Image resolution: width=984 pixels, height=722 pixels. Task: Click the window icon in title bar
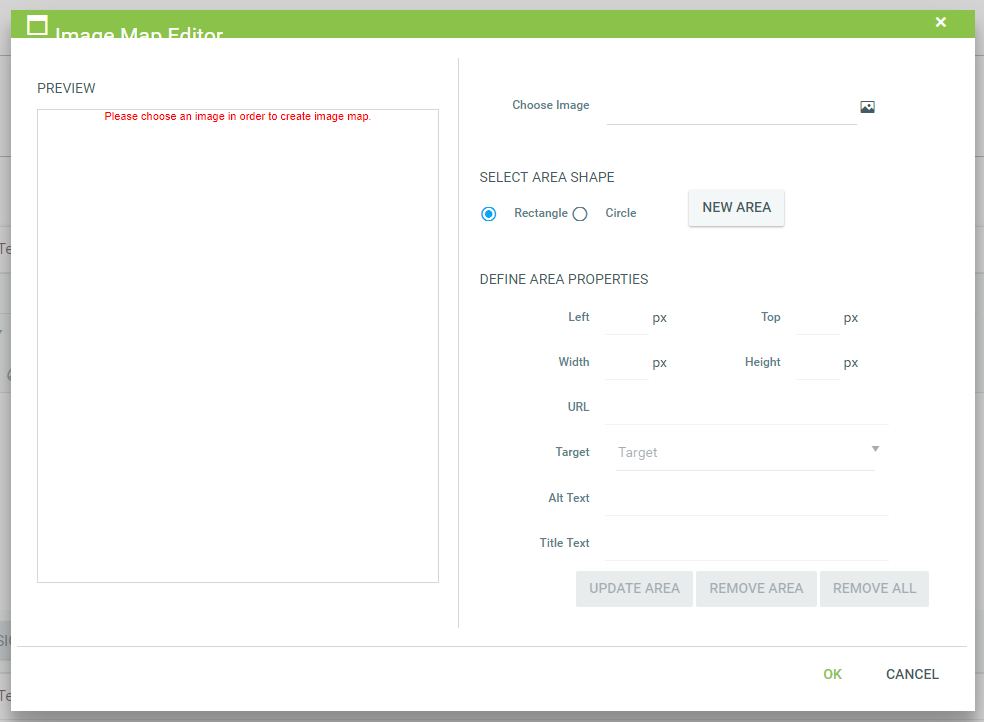(37, 26)
